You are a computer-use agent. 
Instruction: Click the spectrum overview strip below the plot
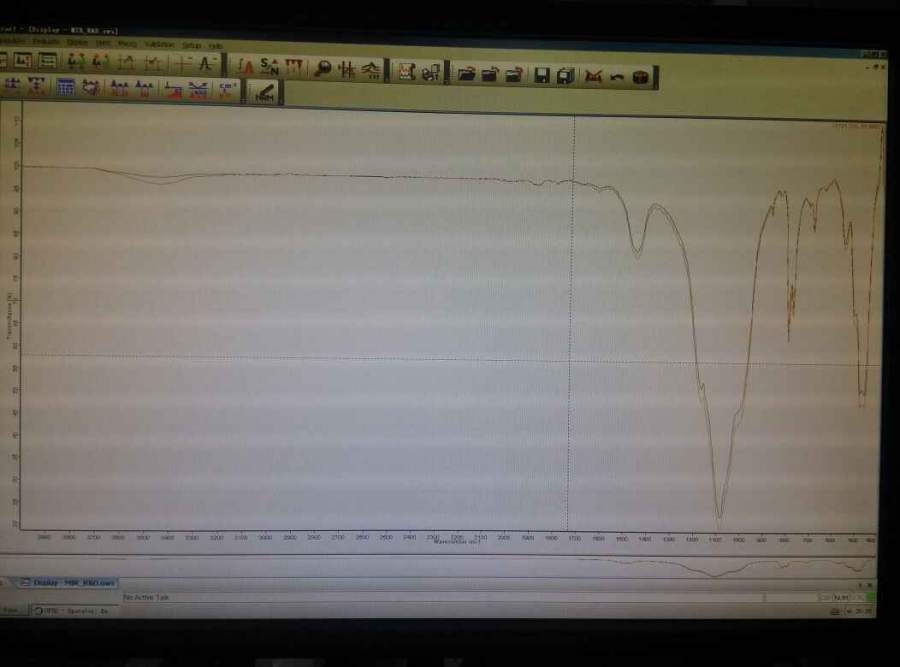pyautogui.click(x=437, y=567)
